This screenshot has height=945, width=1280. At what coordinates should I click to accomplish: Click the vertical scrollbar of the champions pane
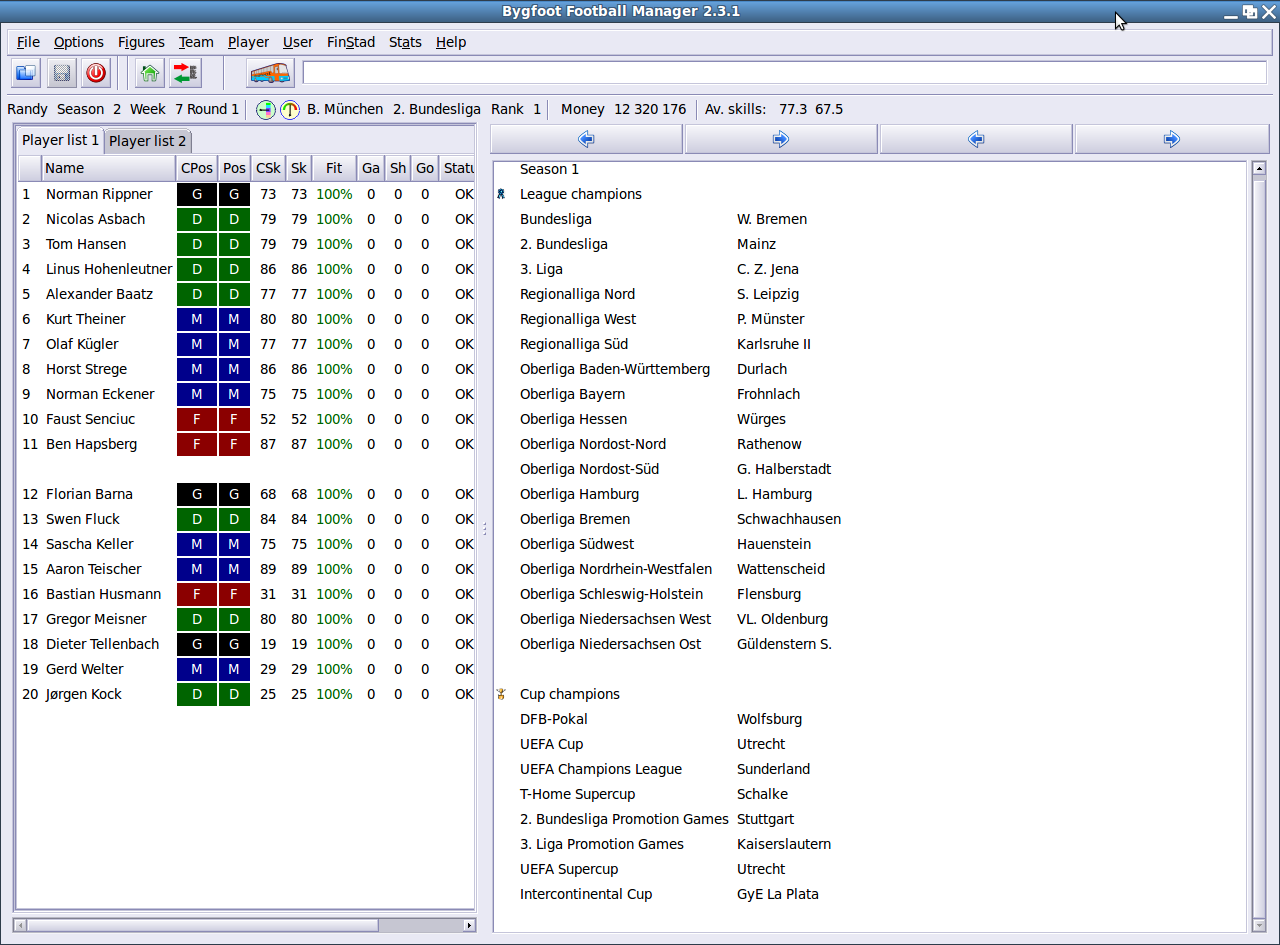point(1259,547)
